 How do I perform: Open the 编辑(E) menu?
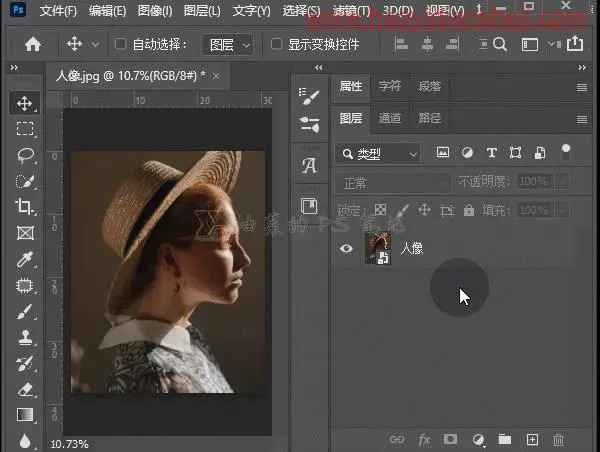[x=107, y=11]
